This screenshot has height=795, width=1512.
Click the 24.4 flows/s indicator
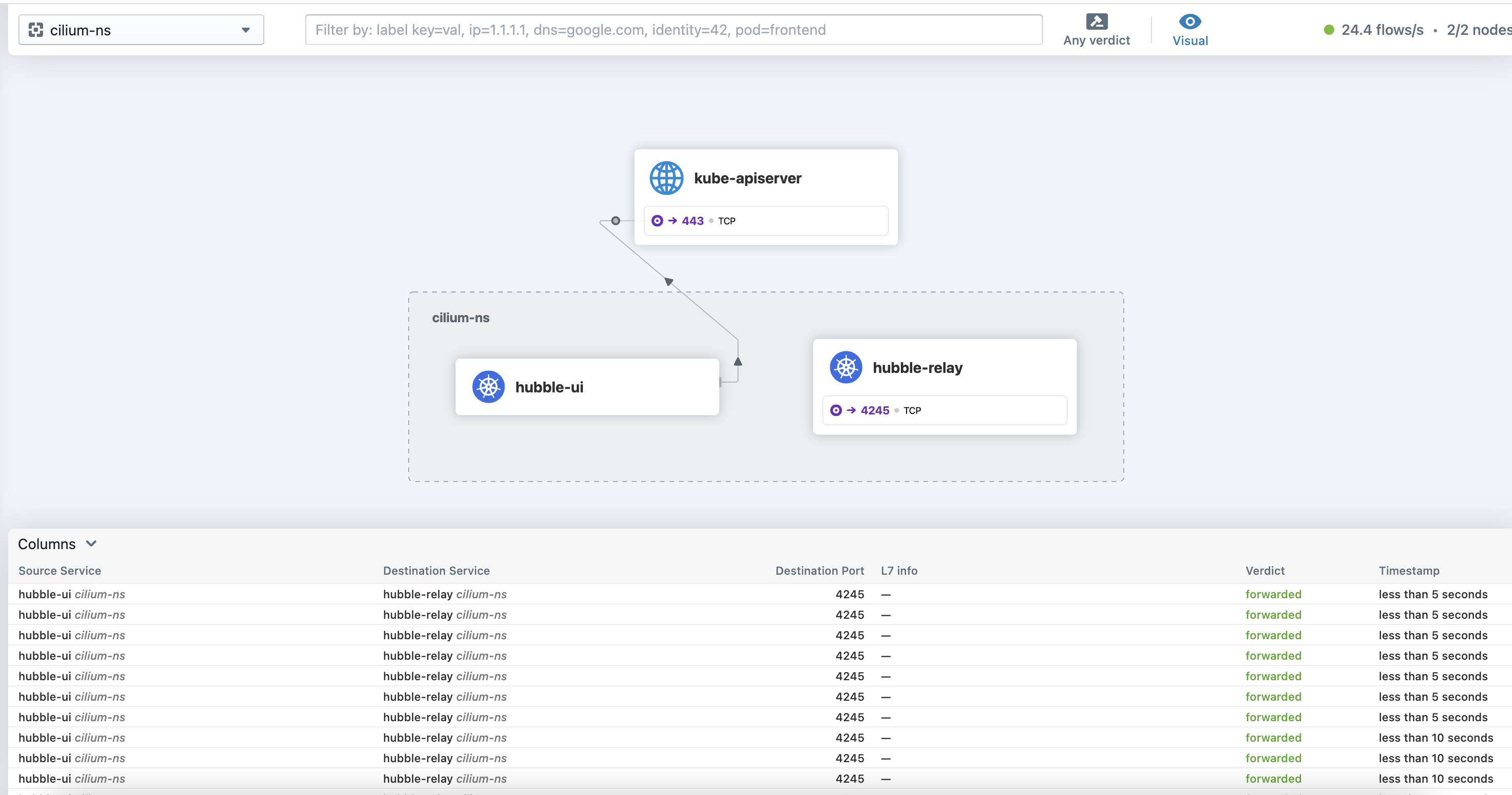pyautogui.click(x=1382, y=30)
